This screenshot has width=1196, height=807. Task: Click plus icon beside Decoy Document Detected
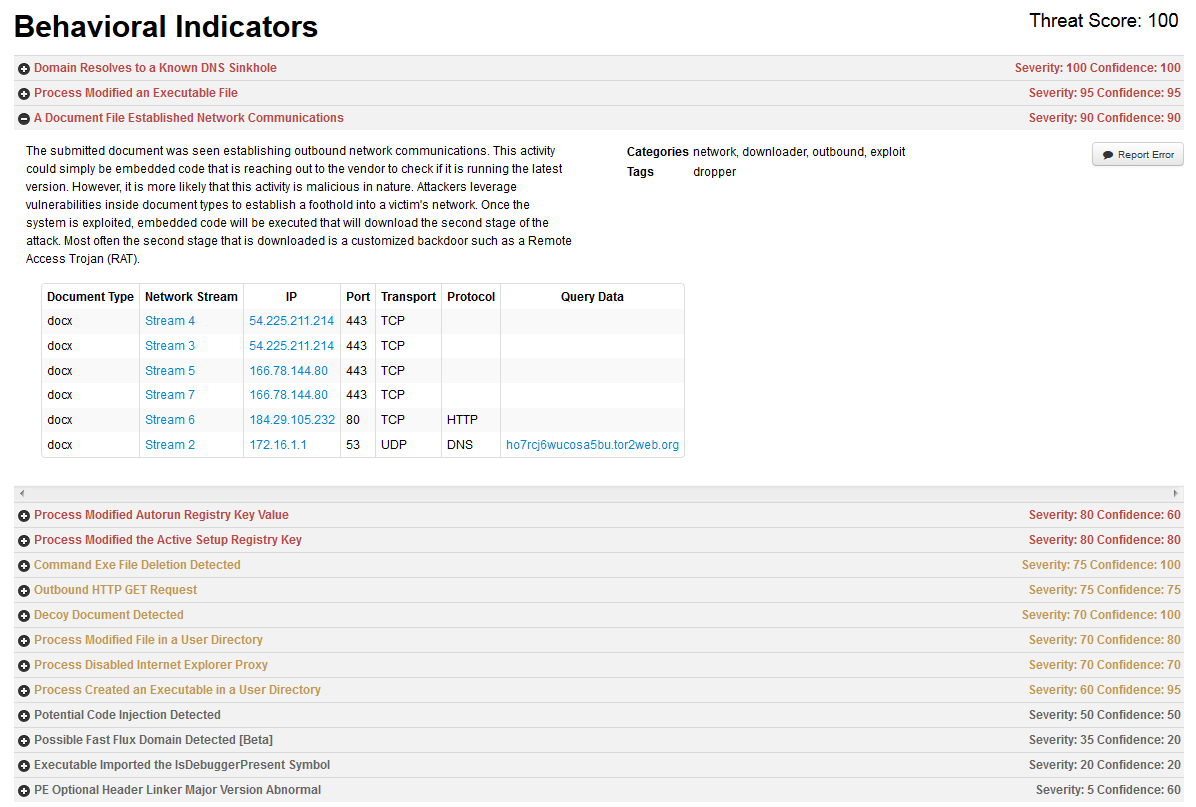(x=24, y=616)
